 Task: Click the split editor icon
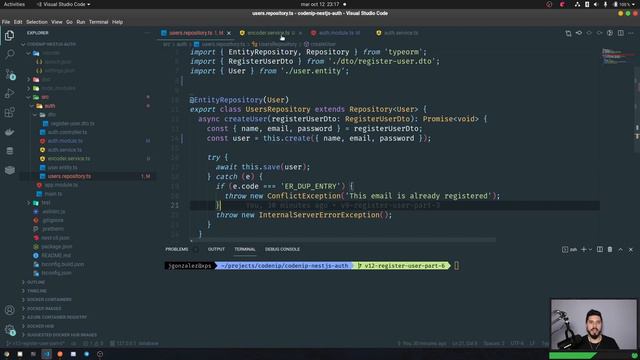point(620,33)
